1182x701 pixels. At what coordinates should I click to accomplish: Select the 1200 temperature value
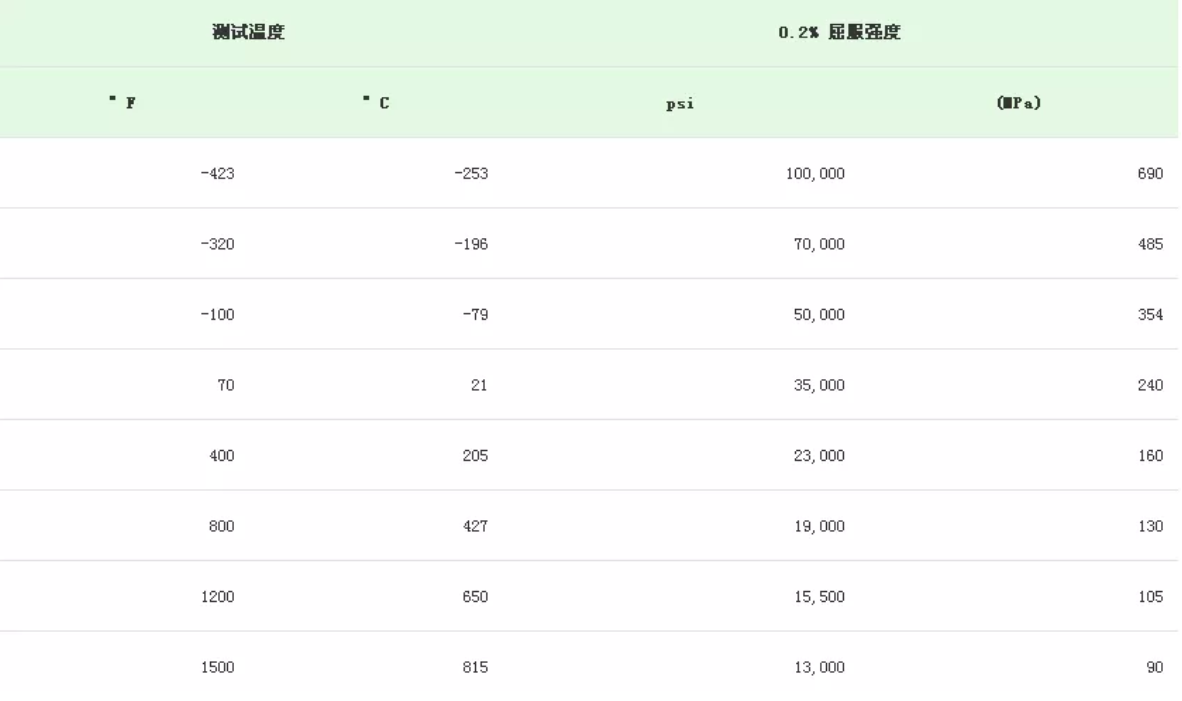(220, 596)
